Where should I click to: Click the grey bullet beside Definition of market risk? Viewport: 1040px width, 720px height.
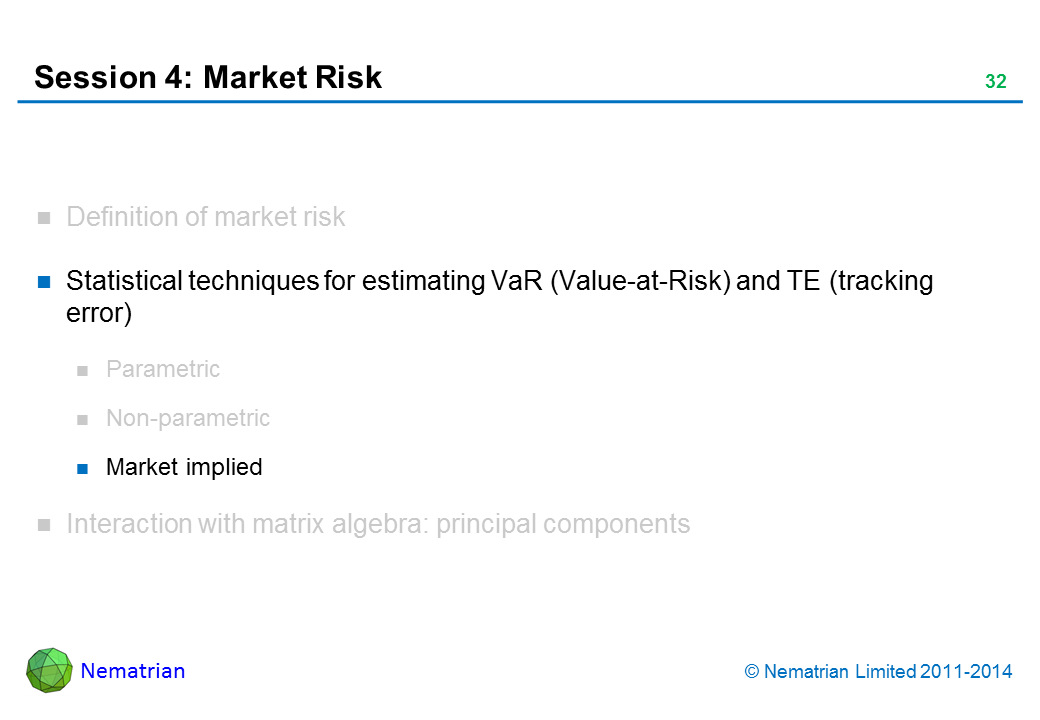click(44, 218)
